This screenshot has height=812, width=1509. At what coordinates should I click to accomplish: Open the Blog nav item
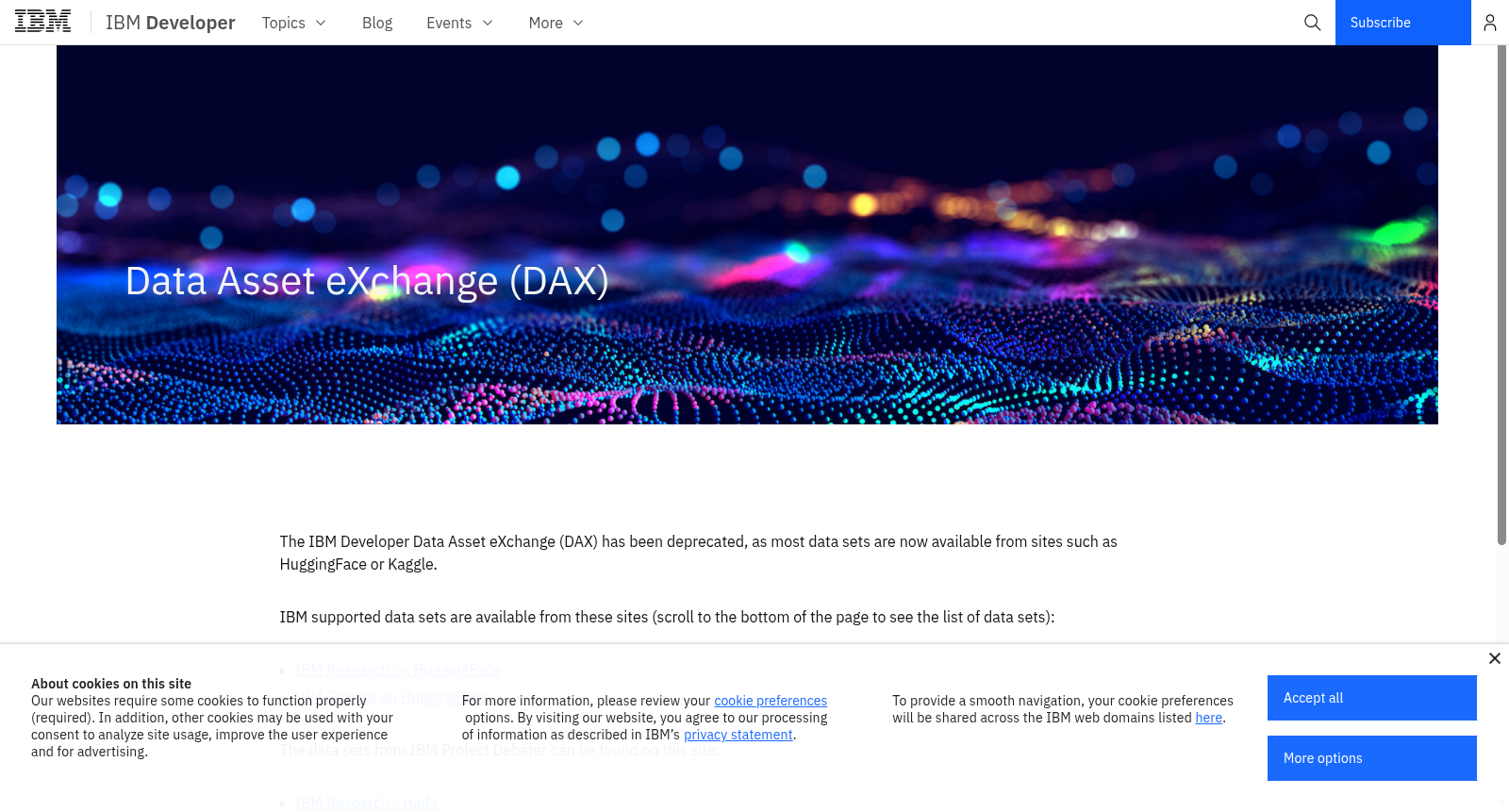(x=377, y=23)
